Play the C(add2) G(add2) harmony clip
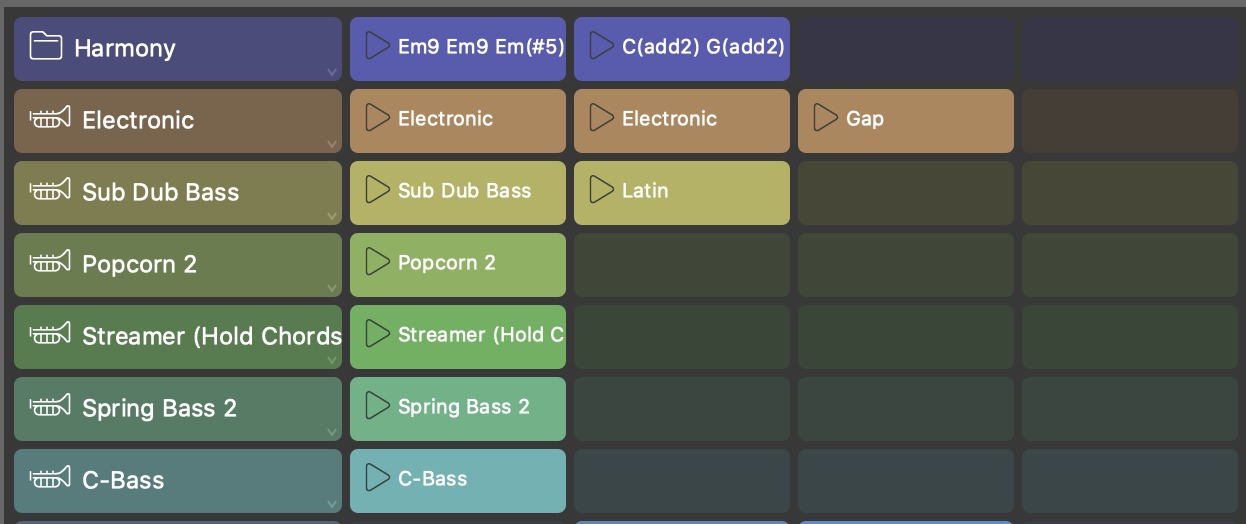Viewport: 1246px width, 524px height. pos(601,46)
